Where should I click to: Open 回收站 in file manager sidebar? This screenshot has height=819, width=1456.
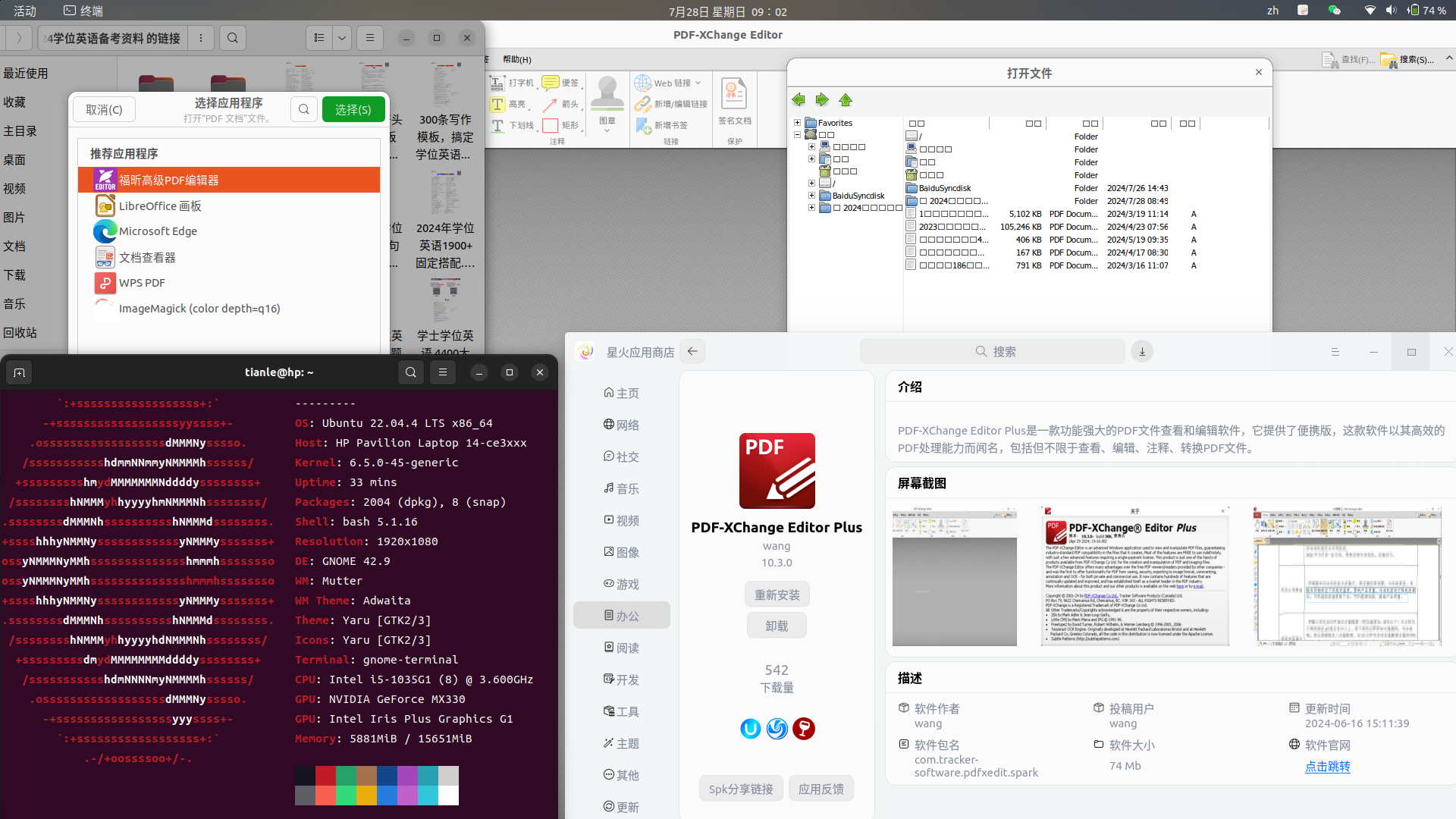(20, 333)
